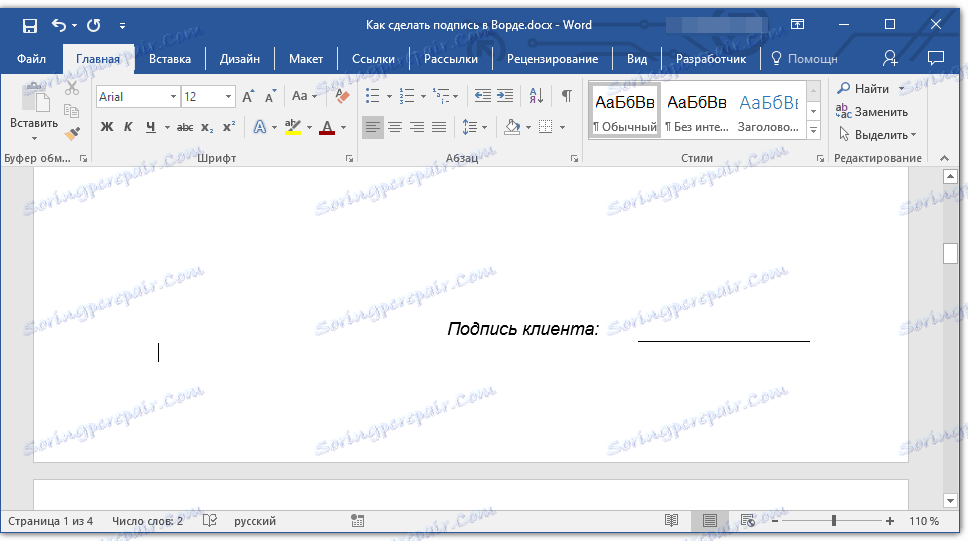Click the macro recording status bar icon
The width and height of the screenshot is (968, 541).
click(357, 521)
